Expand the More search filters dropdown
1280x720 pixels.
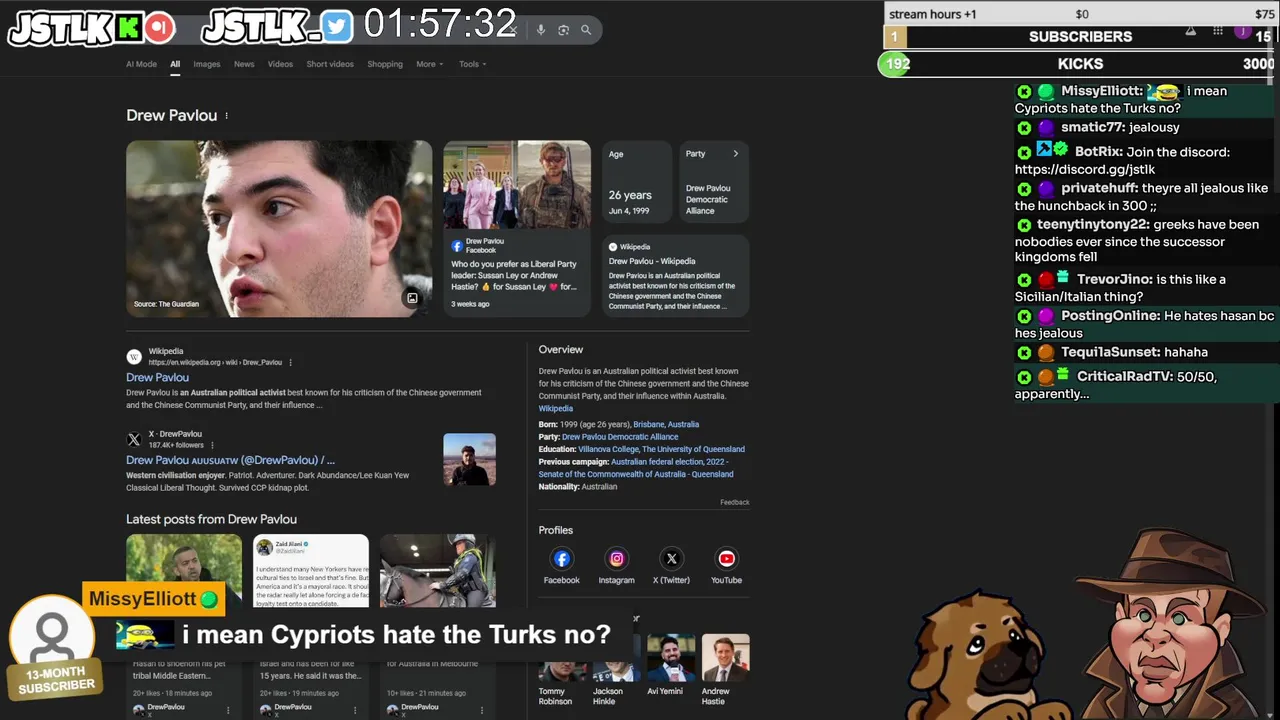click(429, 64)
